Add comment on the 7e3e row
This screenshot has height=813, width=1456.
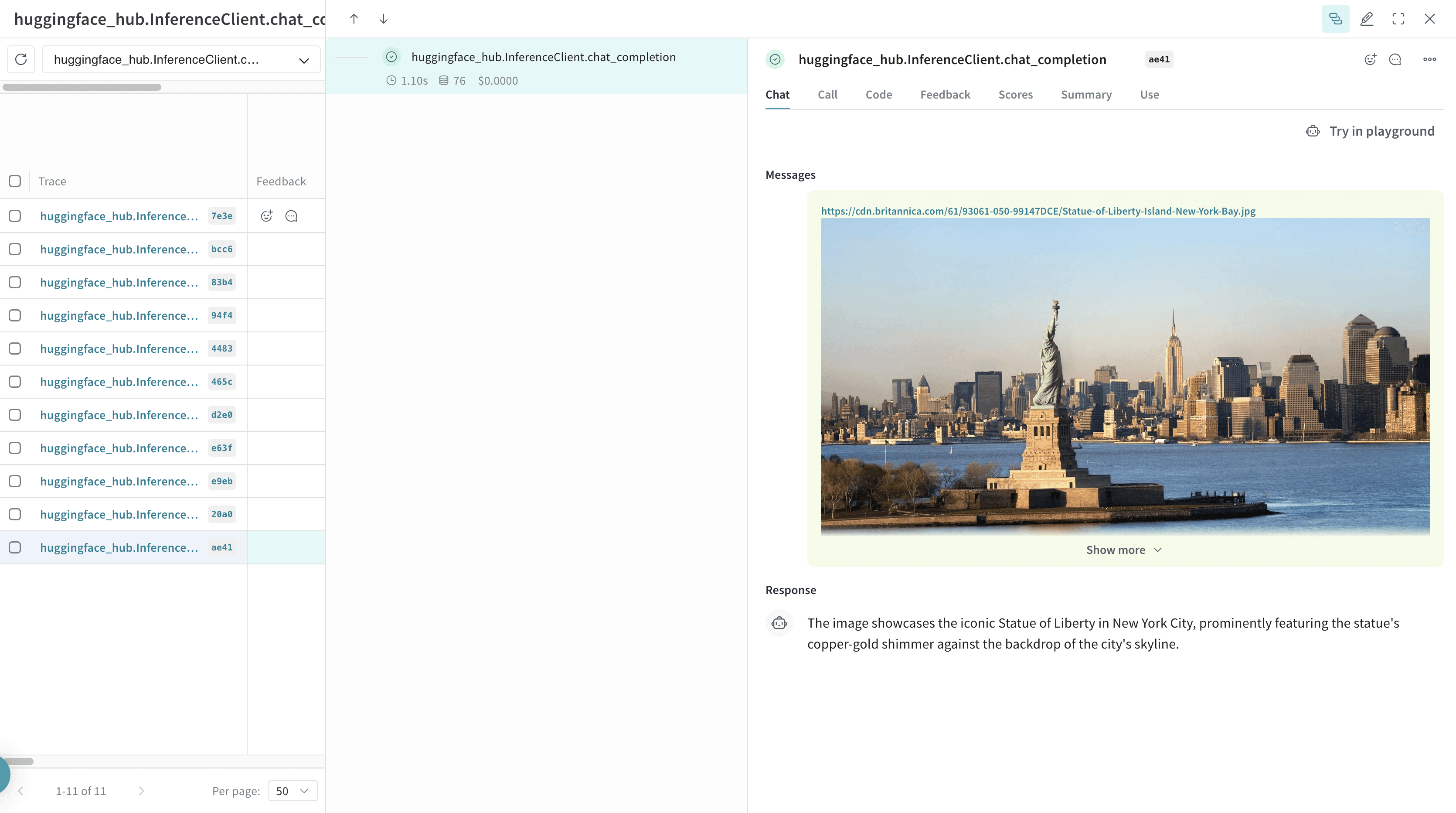click(291, 216)
